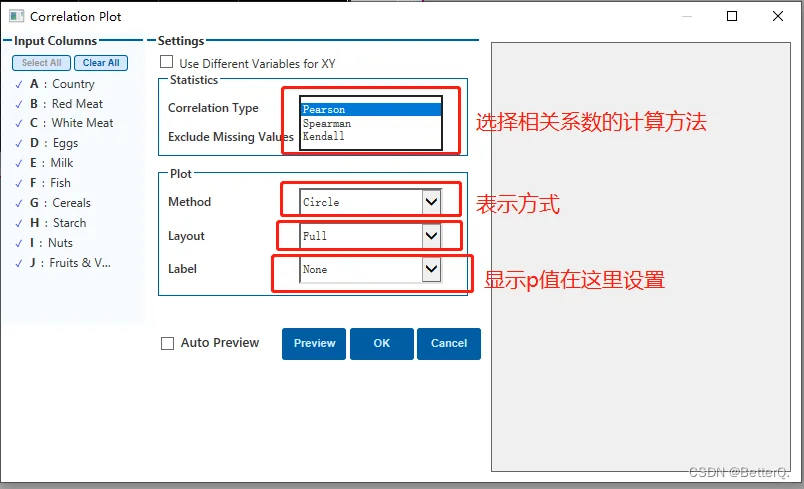Click the Correlation Type label

(x=213, y=108)
